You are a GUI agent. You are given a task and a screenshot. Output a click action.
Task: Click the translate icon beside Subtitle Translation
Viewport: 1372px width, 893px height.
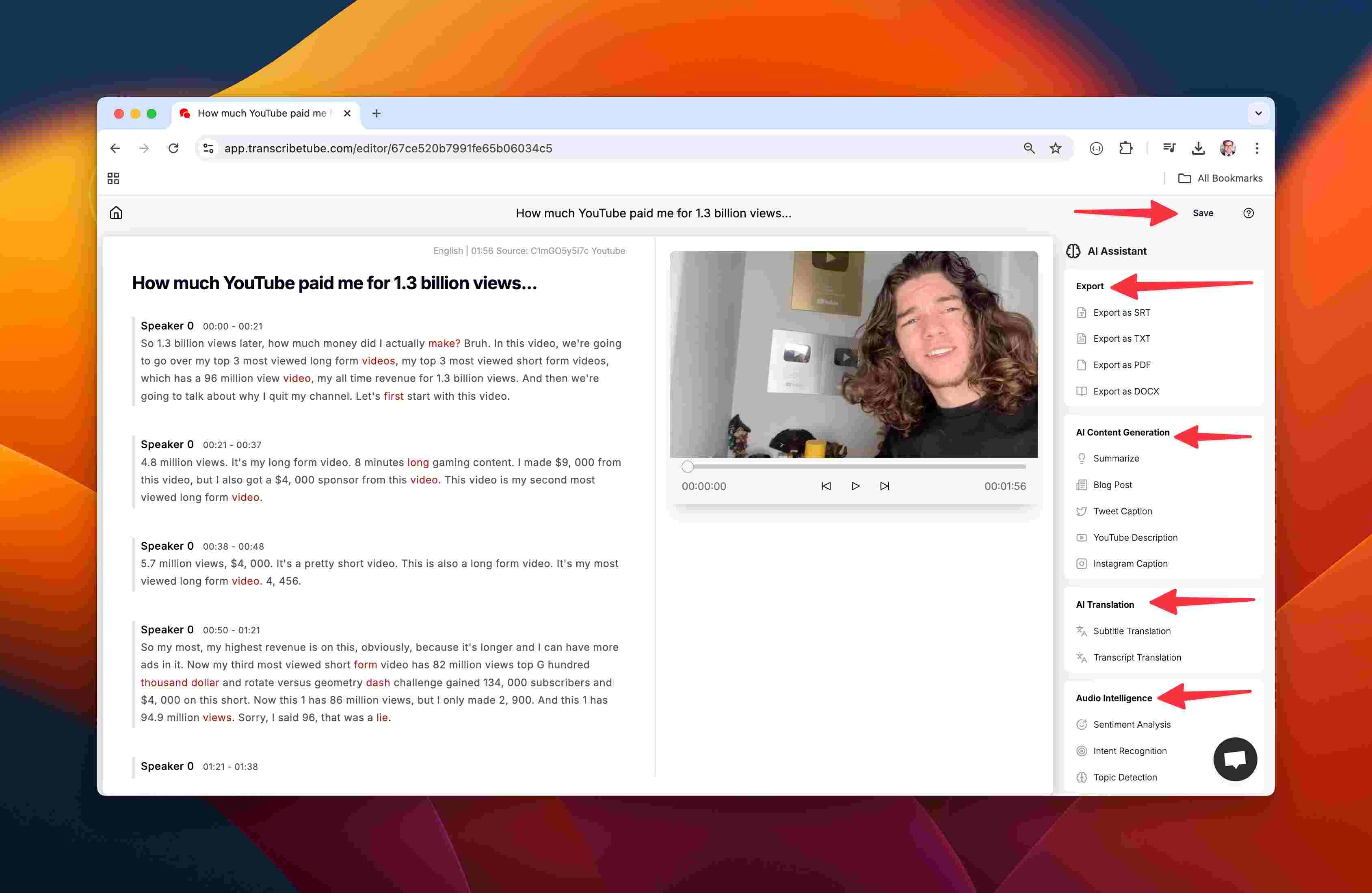pos(1082,631)
